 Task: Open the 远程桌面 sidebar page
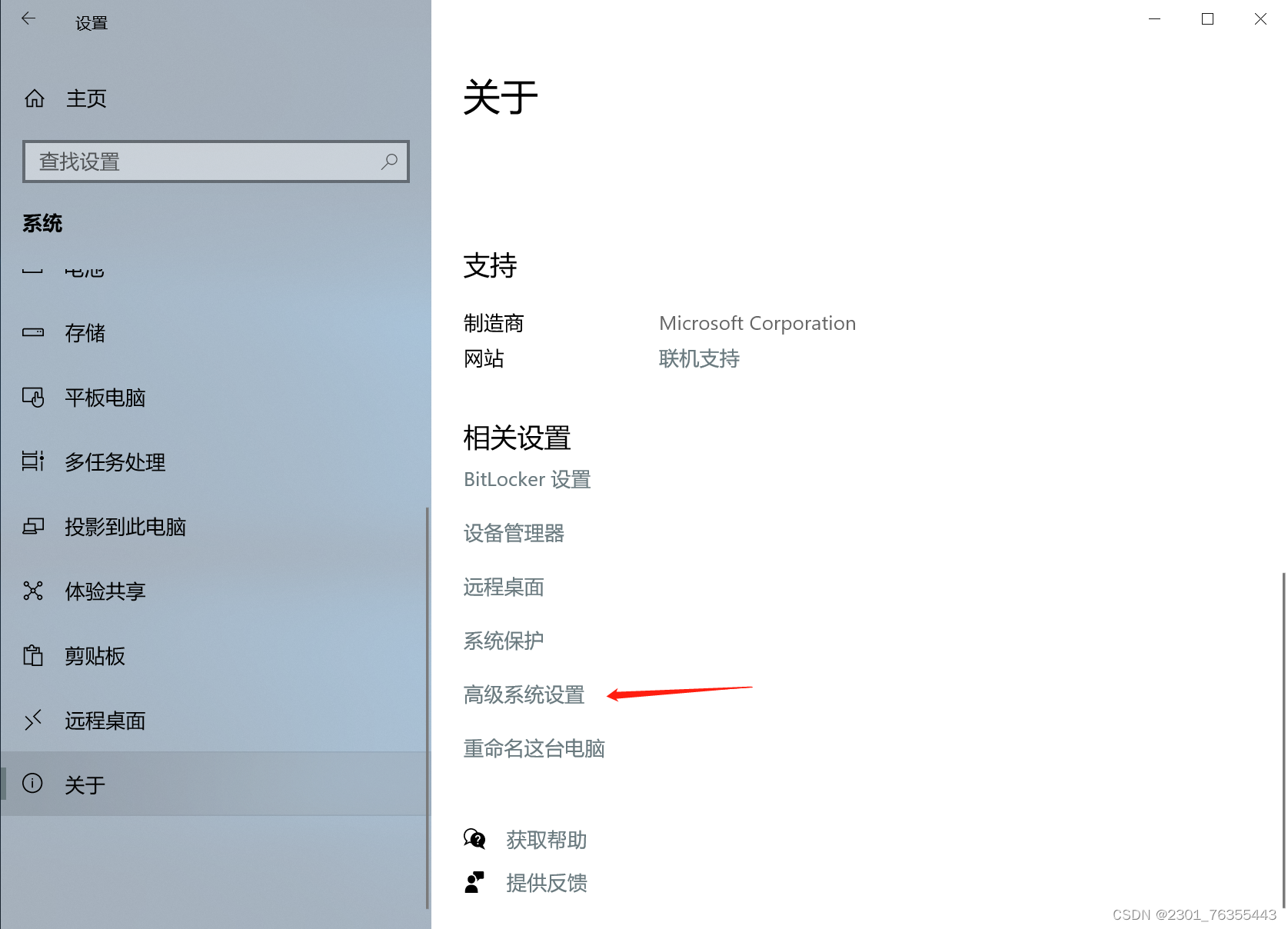tap(105, 721)
